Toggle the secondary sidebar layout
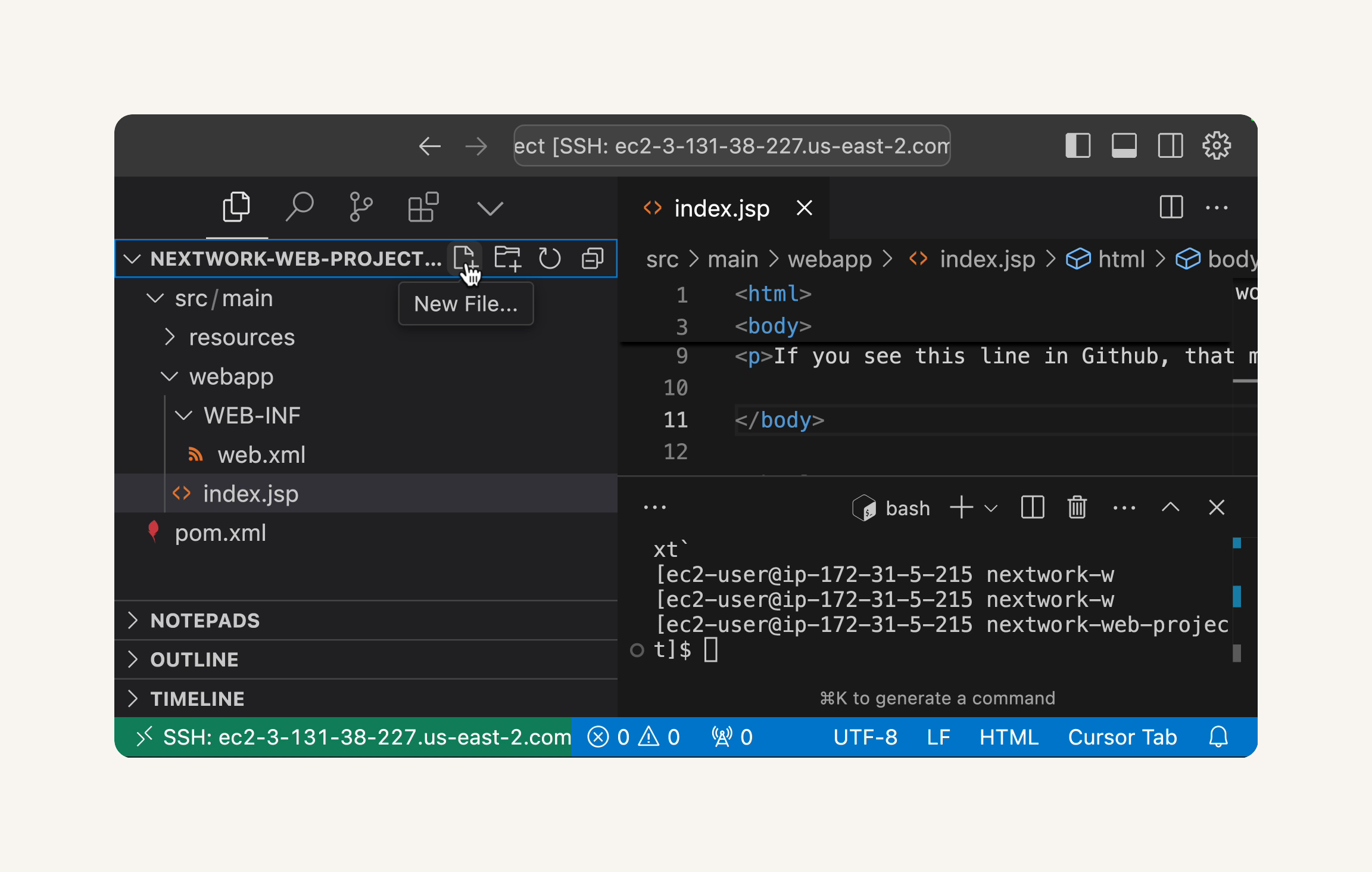Image resolution: width=1372 pixels, height=872 pixels. point(1170,145)
